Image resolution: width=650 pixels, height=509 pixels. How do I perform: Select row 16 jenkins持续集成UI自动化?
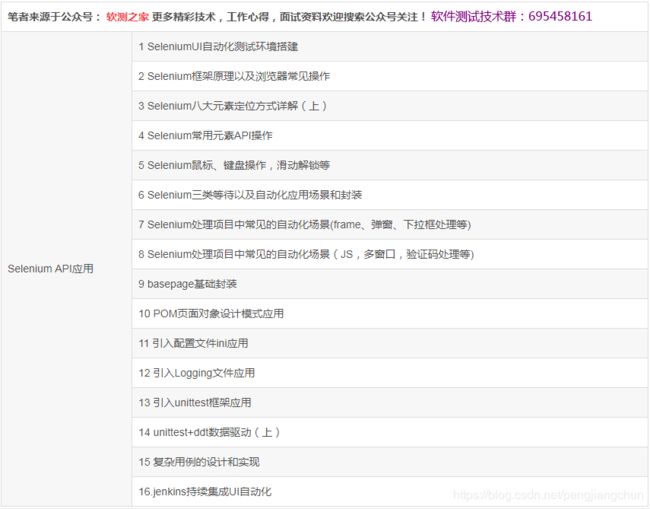coord(390,492)
